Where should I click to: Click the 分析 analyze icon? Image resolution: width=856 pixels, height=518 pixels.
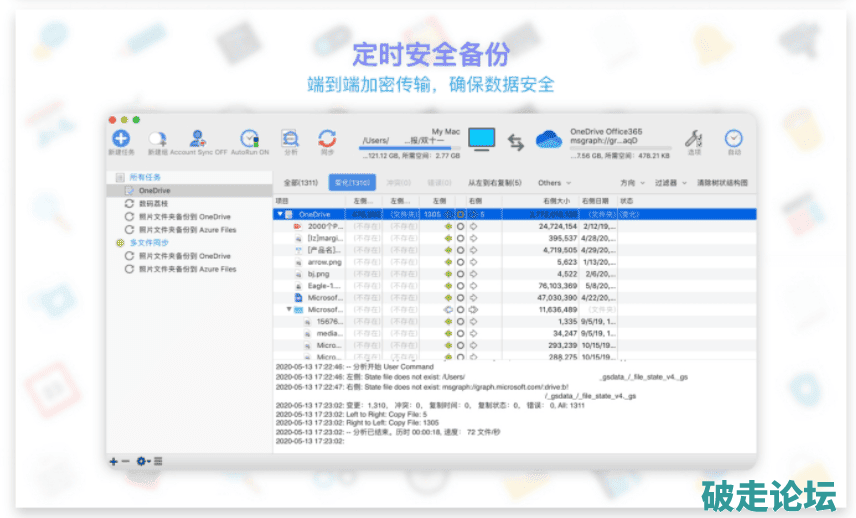coord(290,139)
